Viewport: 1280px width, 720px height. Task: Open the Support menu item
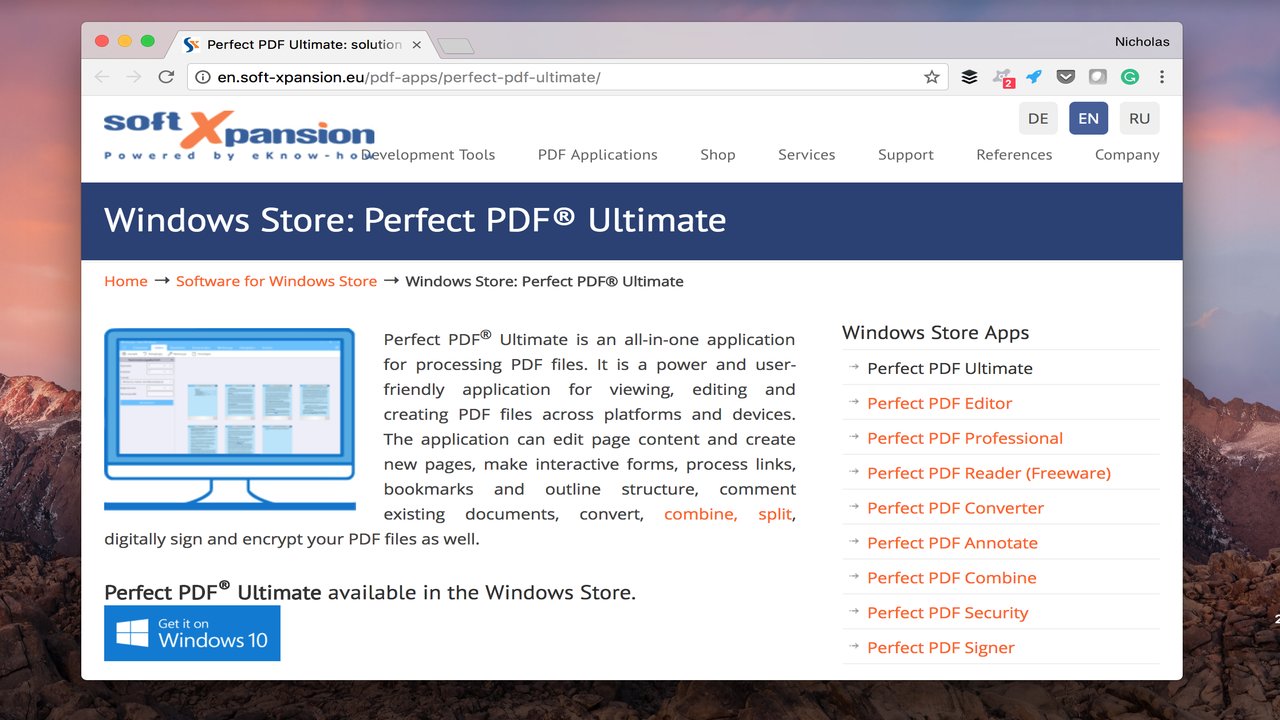(x=906, y=155)
